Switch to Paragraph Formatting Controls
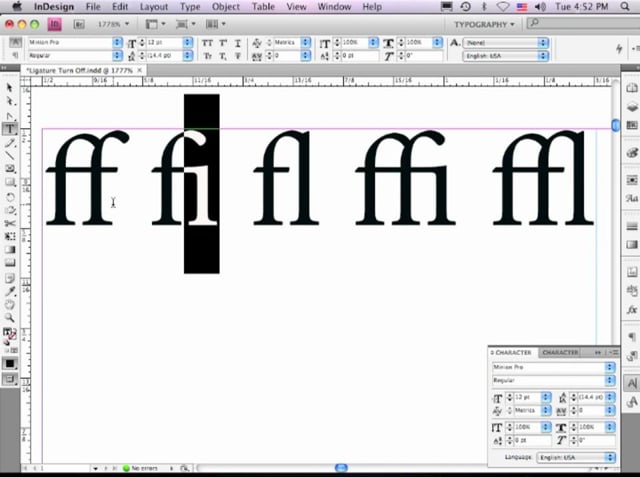 click(x=15, y=55)
